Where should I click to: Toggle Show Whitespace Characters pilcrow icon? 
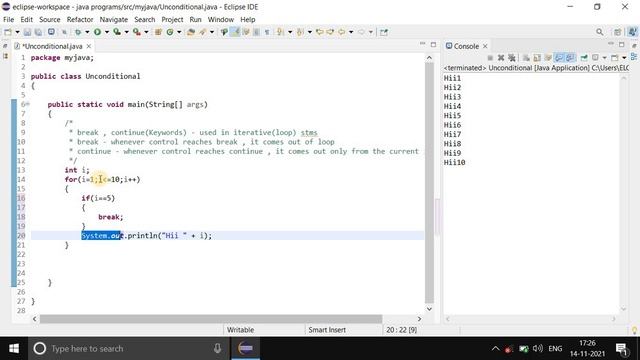pyautogui.click(x=267, y=32)
